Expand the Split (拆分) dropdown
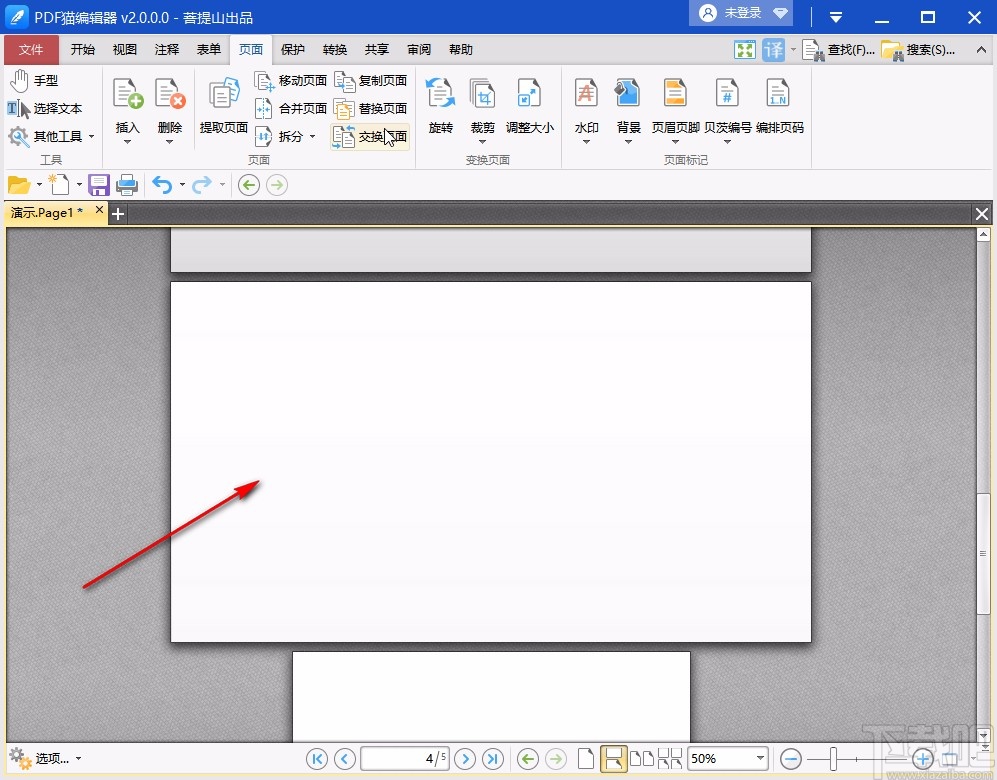Viewport: 997px width, 780px height. click(312, 137)
